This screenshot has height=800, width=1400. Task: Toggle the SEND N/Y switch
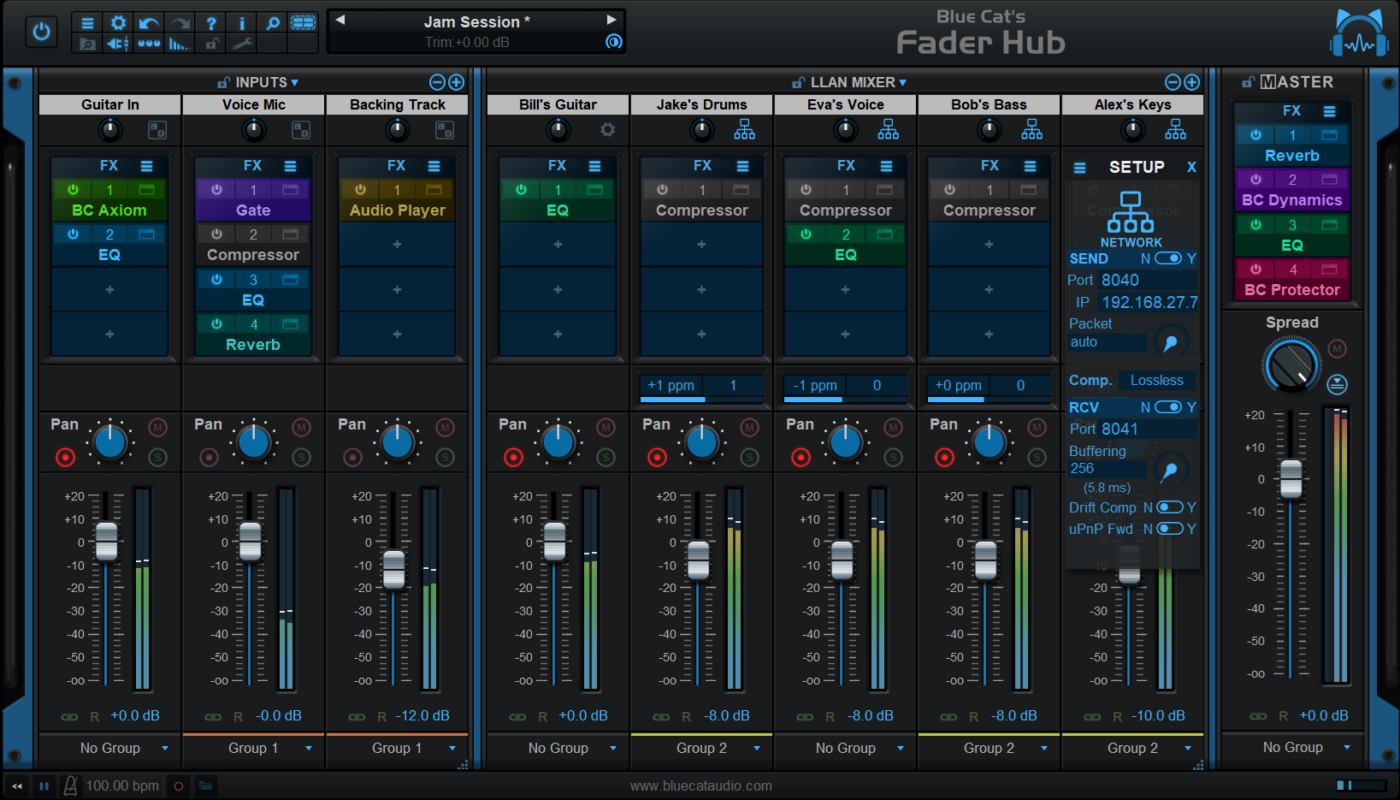[1168, 258]
